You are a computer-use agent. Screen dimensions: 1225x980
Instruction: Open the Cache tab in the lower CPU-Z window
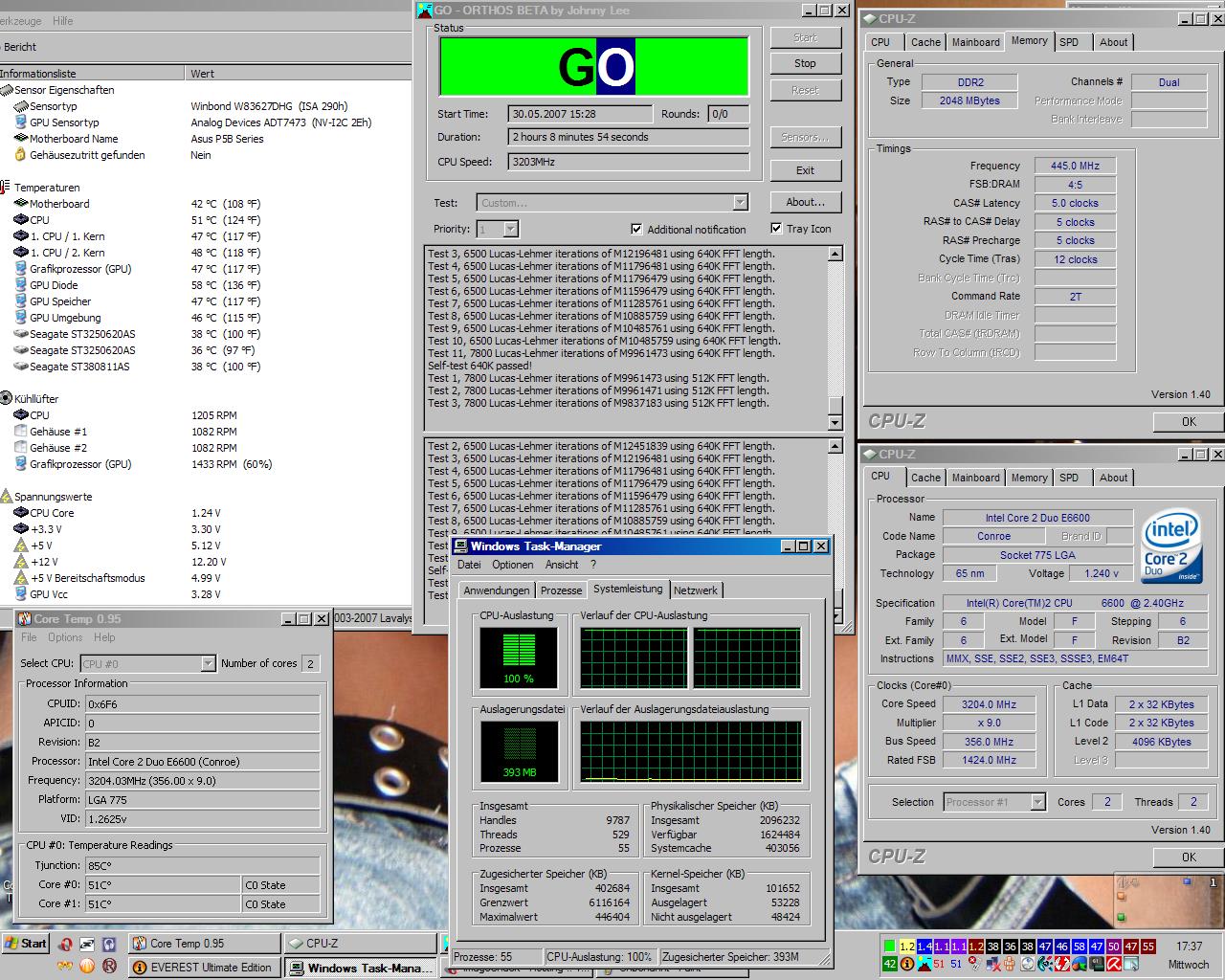tap(925, 478)
